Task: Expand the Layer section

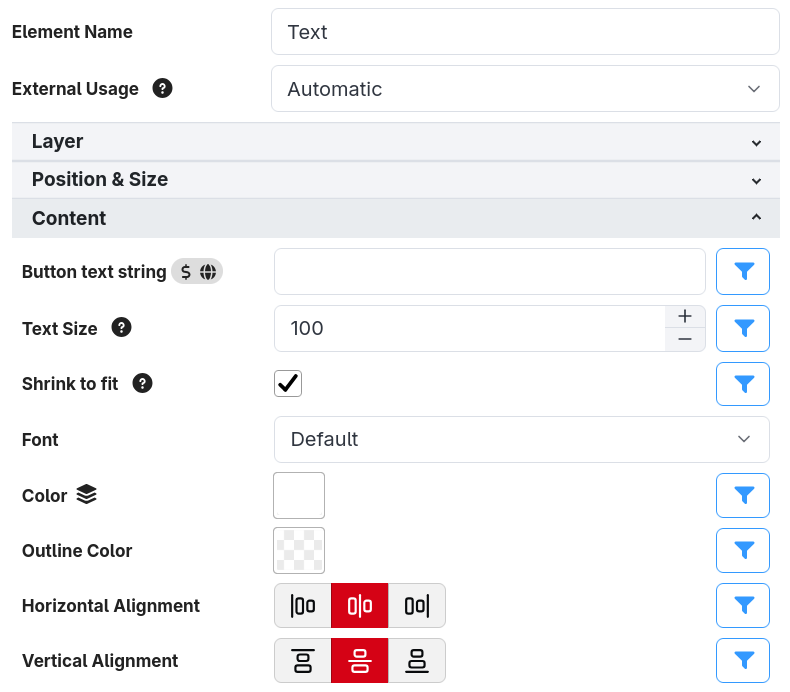Action: 396,142
